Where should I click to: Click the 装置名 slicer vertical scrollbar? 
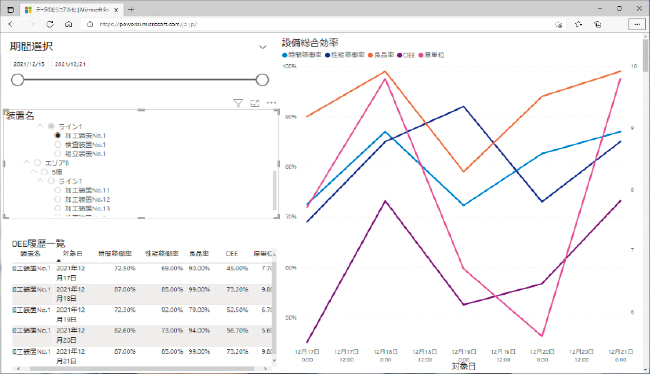(274, 190)
